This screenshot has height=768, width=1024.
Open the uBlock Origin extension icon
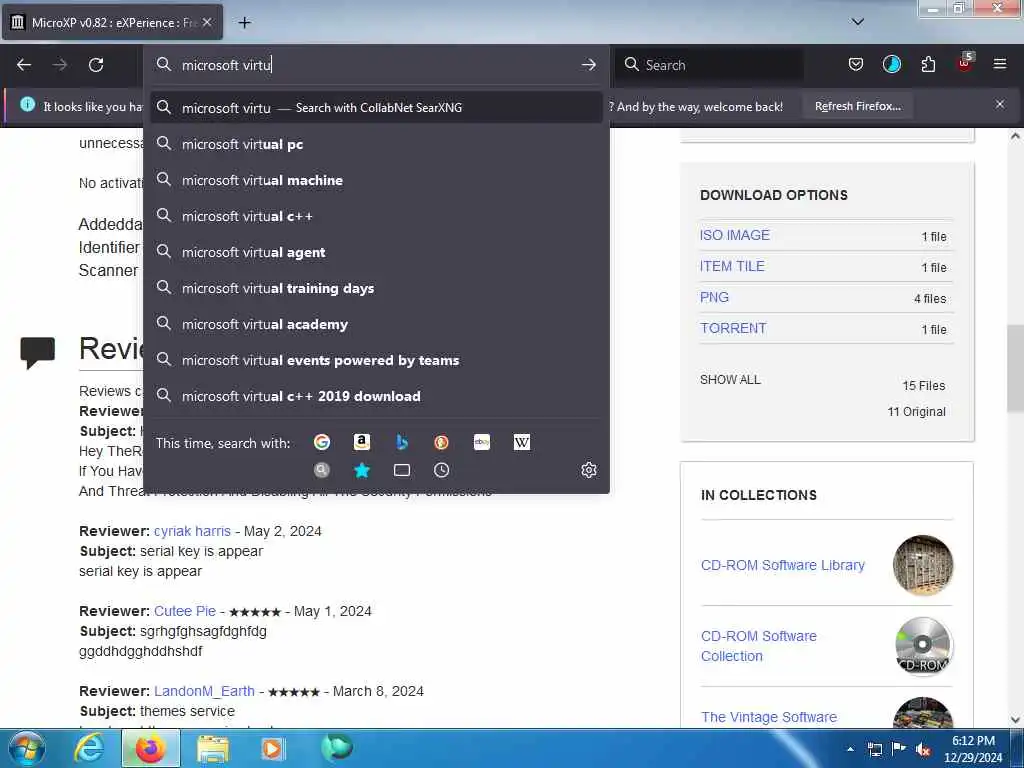pos(965,63)
